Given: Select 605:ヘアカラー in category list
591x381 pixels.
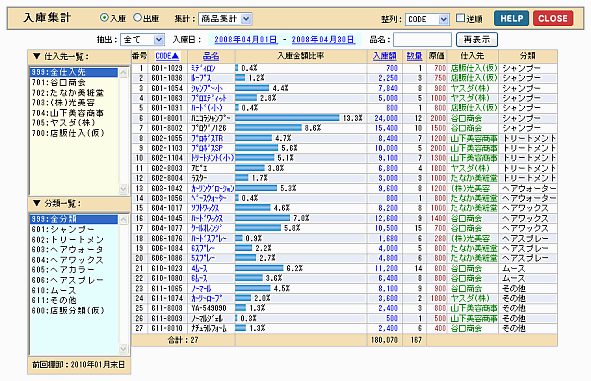Looking at the screenshot, I should point(74,270).
